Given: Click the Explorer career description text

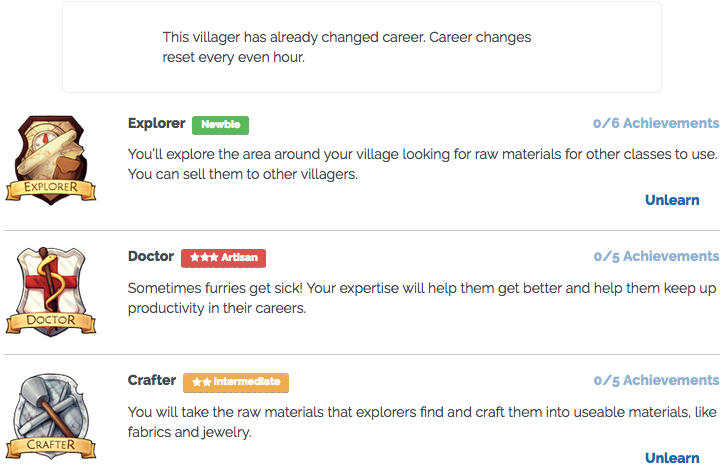Looking at the screenshot, I should pyautogui.click(x=422, y=165).
